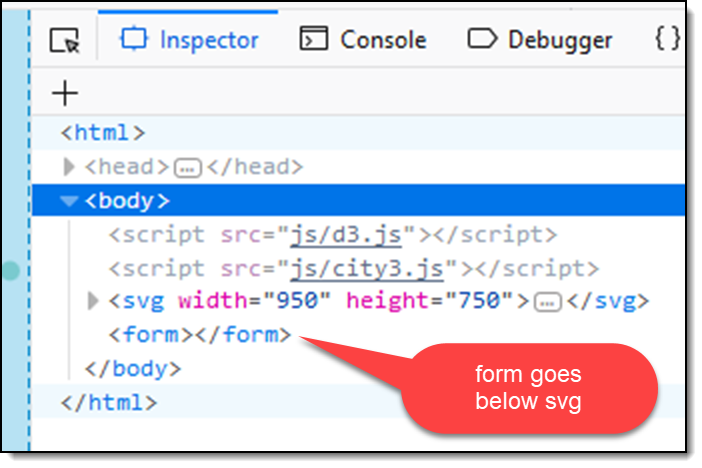Open the js/city3.js script link

coord(367,269)
